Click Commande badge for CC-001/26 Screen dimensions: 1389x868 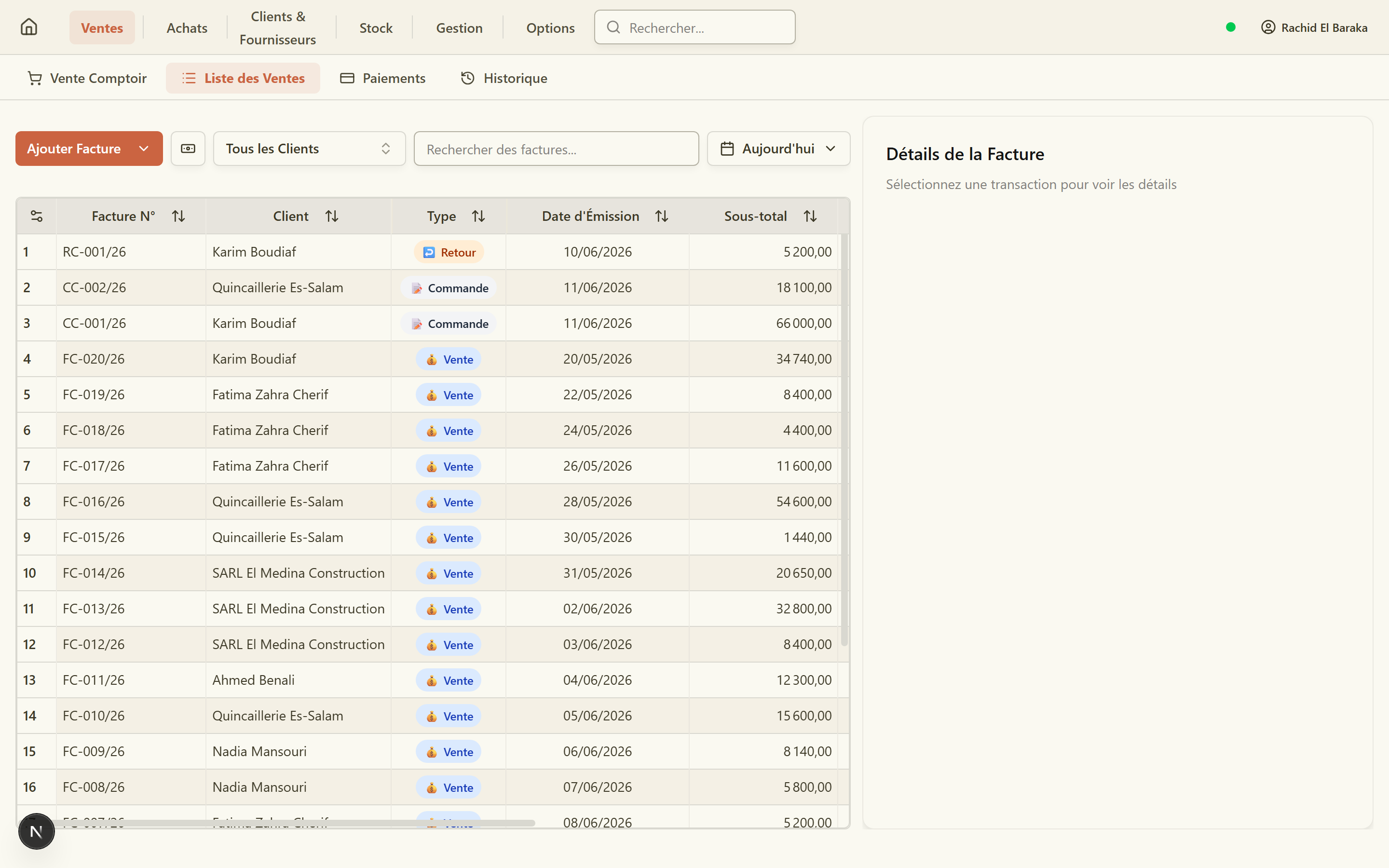449,323
